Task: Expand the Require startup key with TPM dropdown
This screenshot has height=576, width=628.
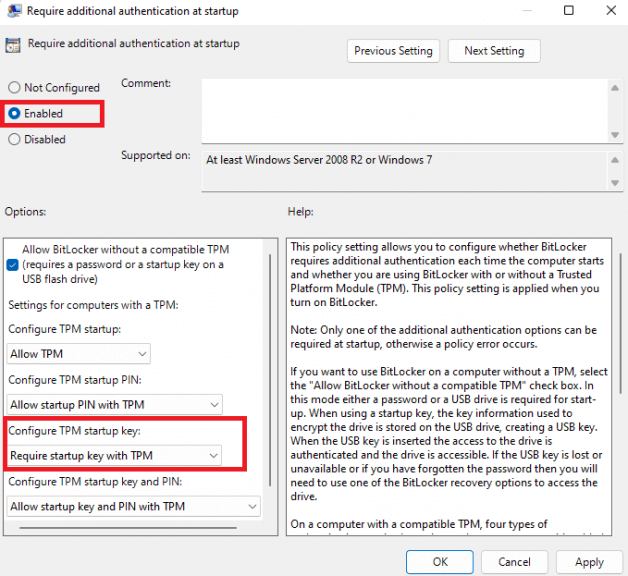Action: point(114,455)
